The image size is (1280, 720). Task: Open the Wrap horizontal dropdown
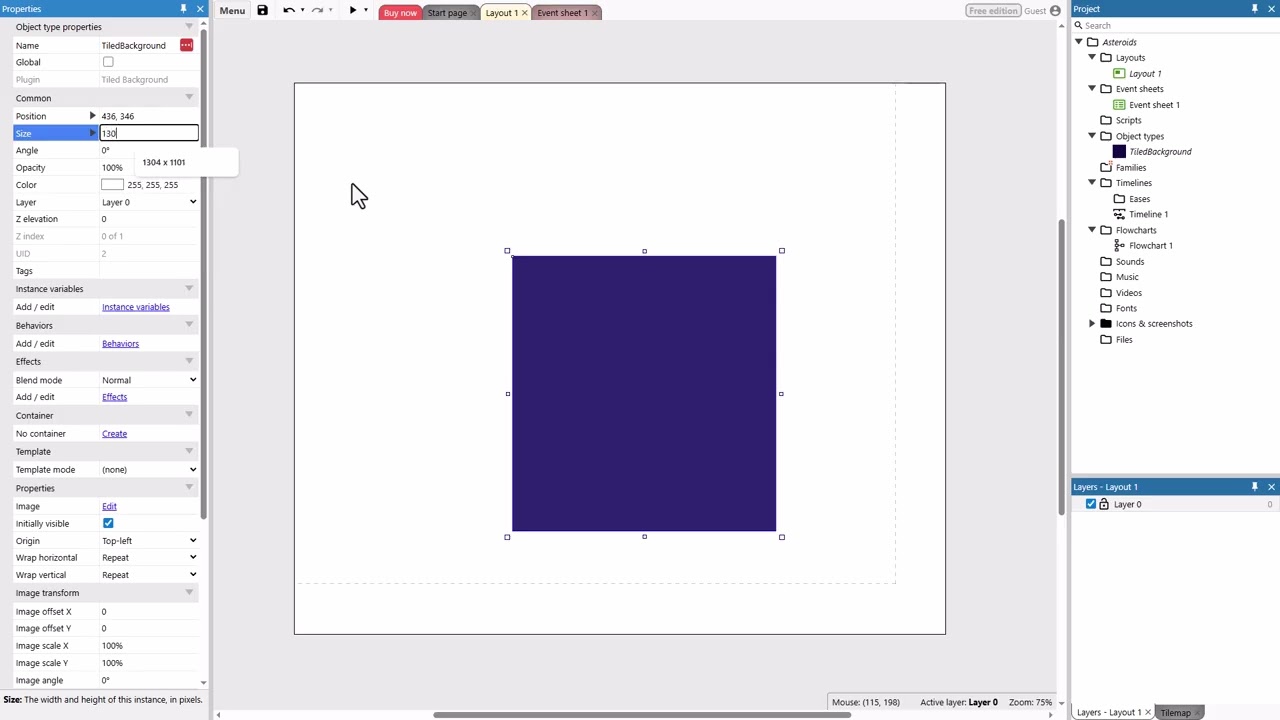(x=148, y=558)
